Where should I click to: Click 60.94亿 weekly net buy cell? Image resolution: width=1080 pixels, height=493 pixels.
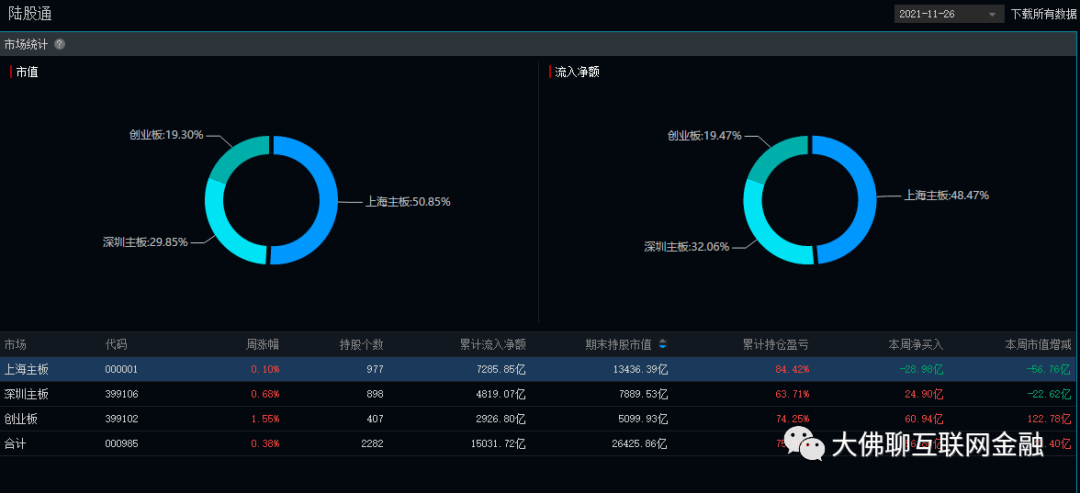924,419
